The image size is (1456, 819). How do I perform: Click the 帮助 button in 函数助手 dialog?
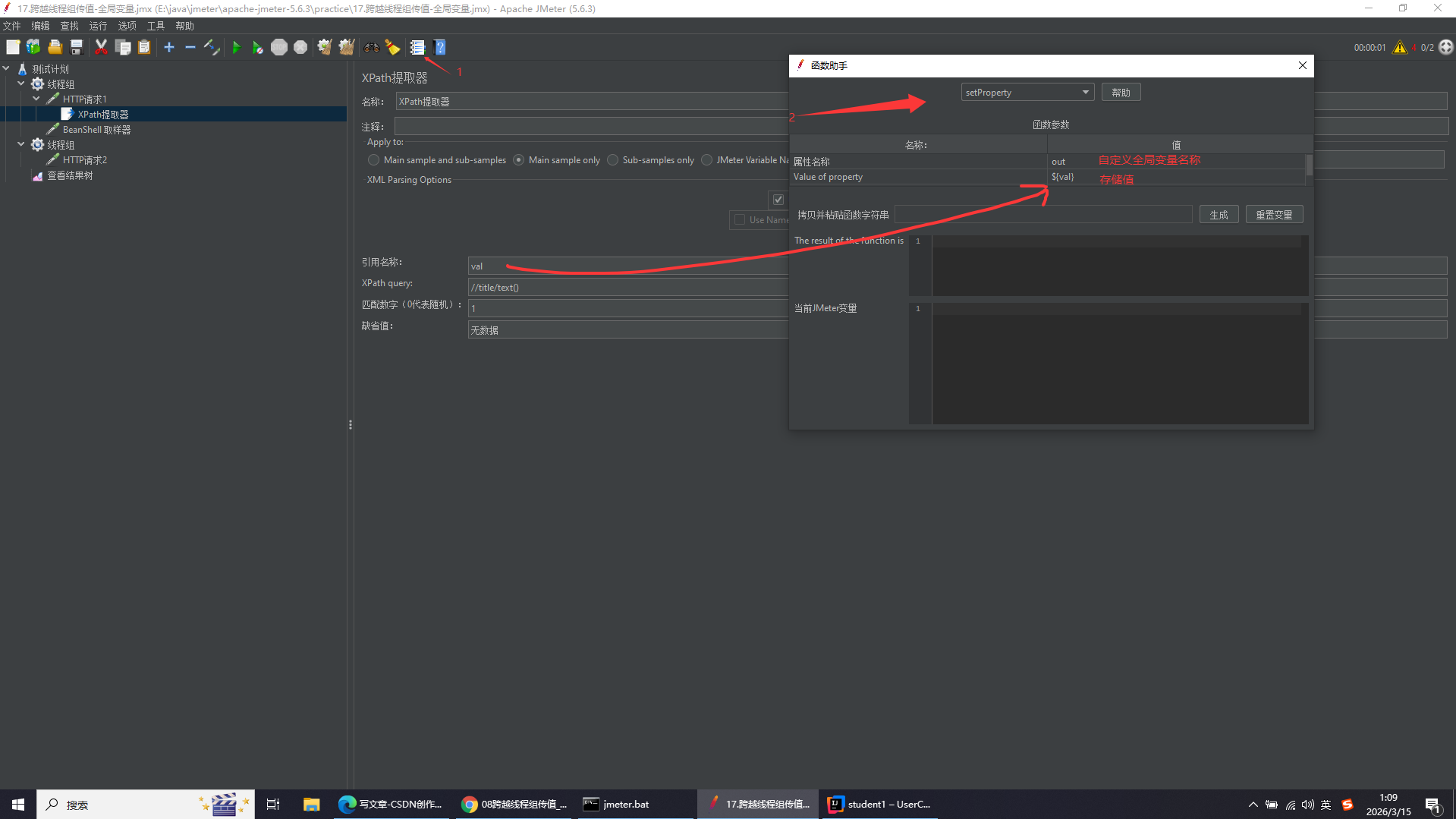coord(1121,93)
